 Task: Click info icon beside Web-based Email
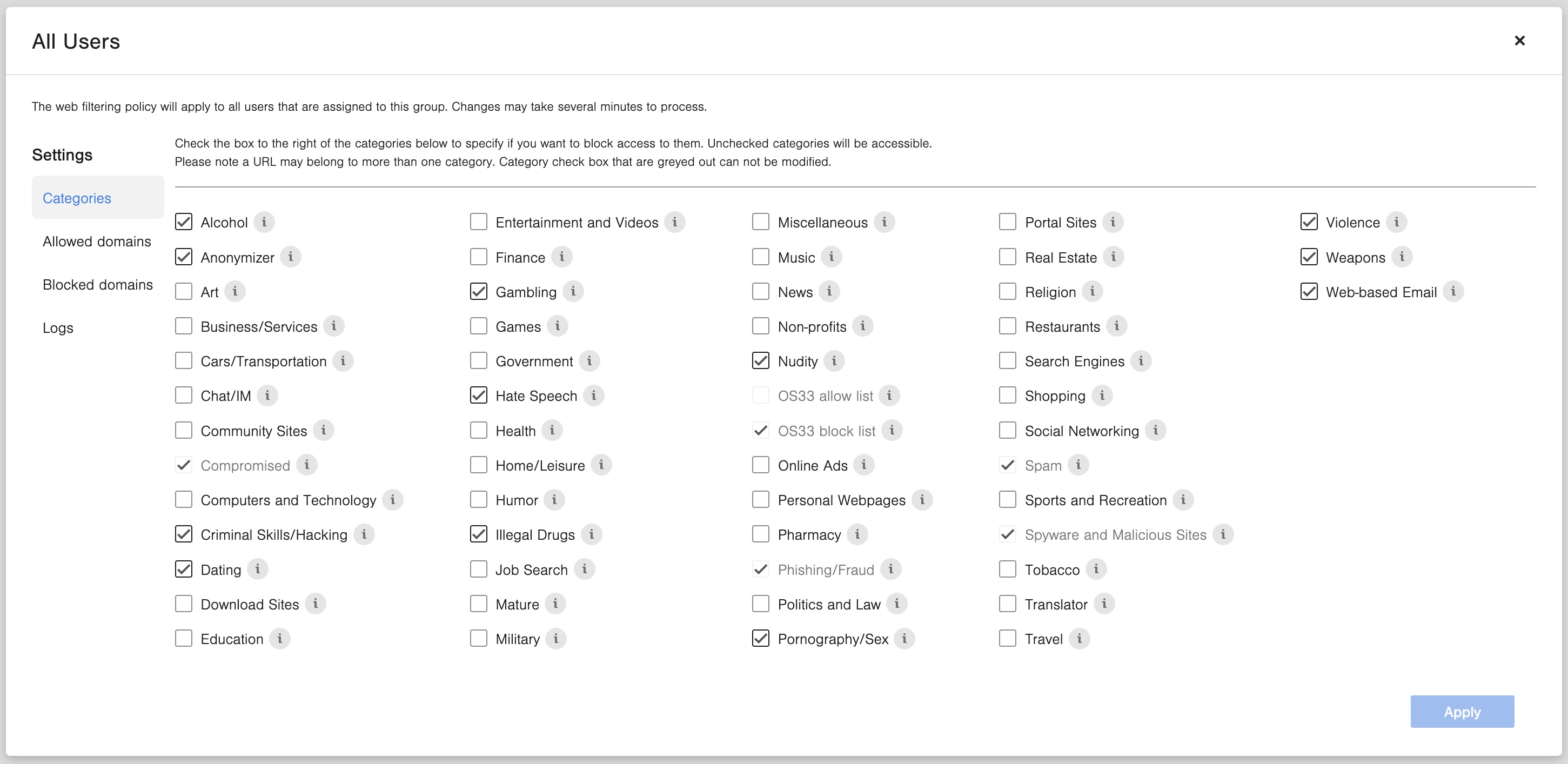coord(1453,292)
